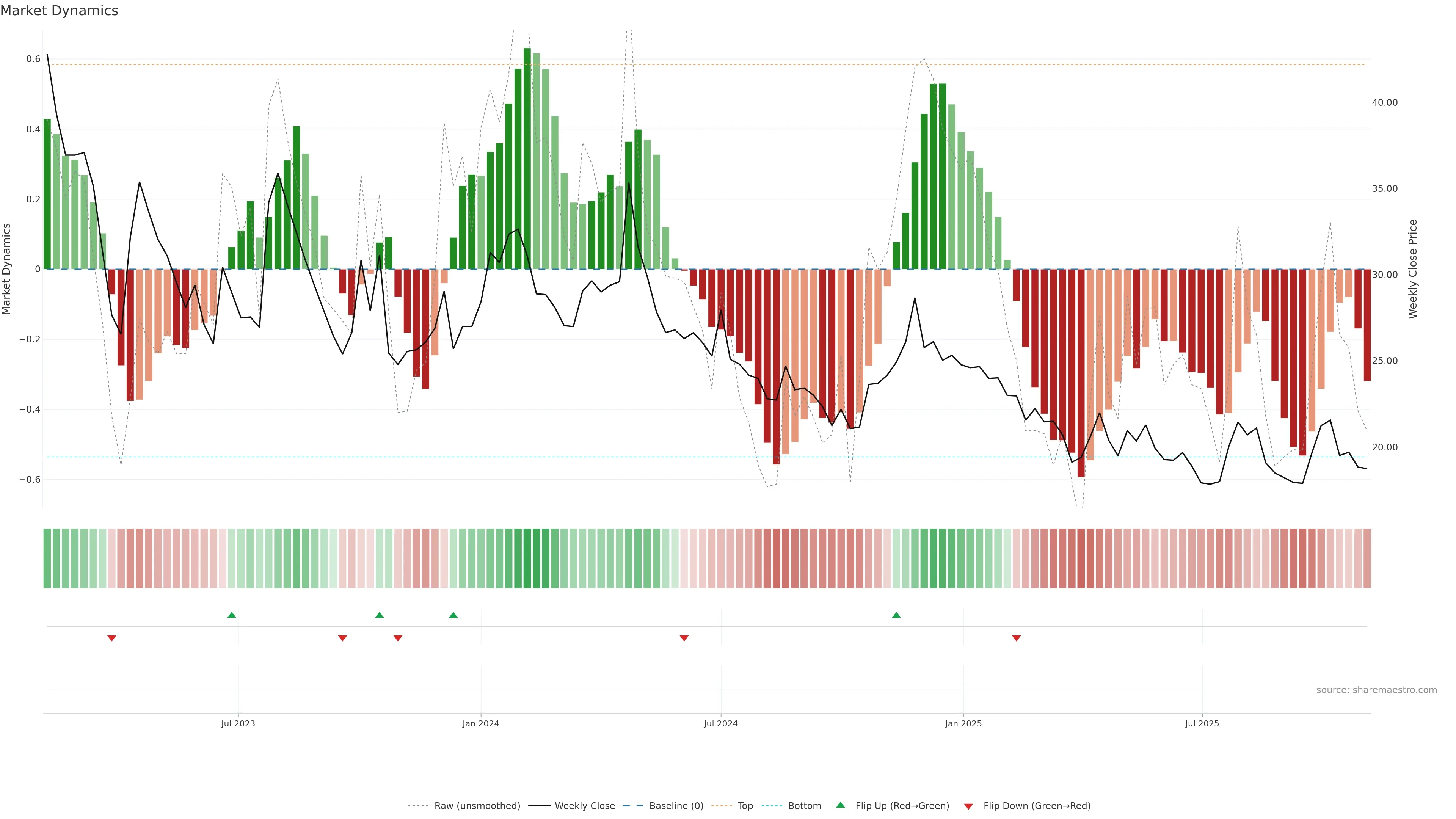Viewport: 1456px width, 819px height.
Task: Click the green flip-up triangle just before Jan 2024
Action: [453, 615]
